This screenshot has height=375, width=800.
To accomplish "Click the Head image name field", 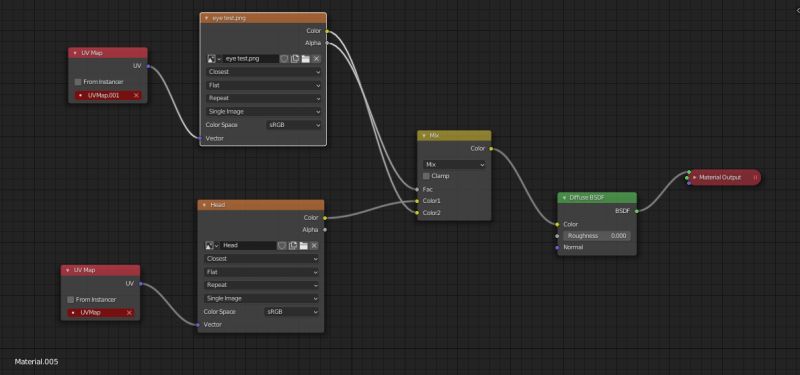I will tap(248, 245).
